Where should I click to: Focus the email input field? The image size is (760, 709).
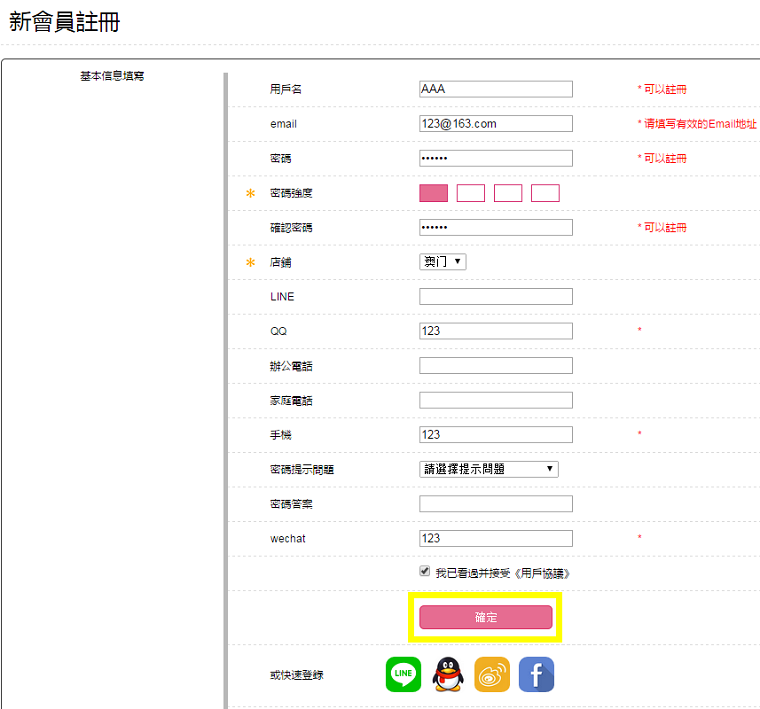pos(496,124)
